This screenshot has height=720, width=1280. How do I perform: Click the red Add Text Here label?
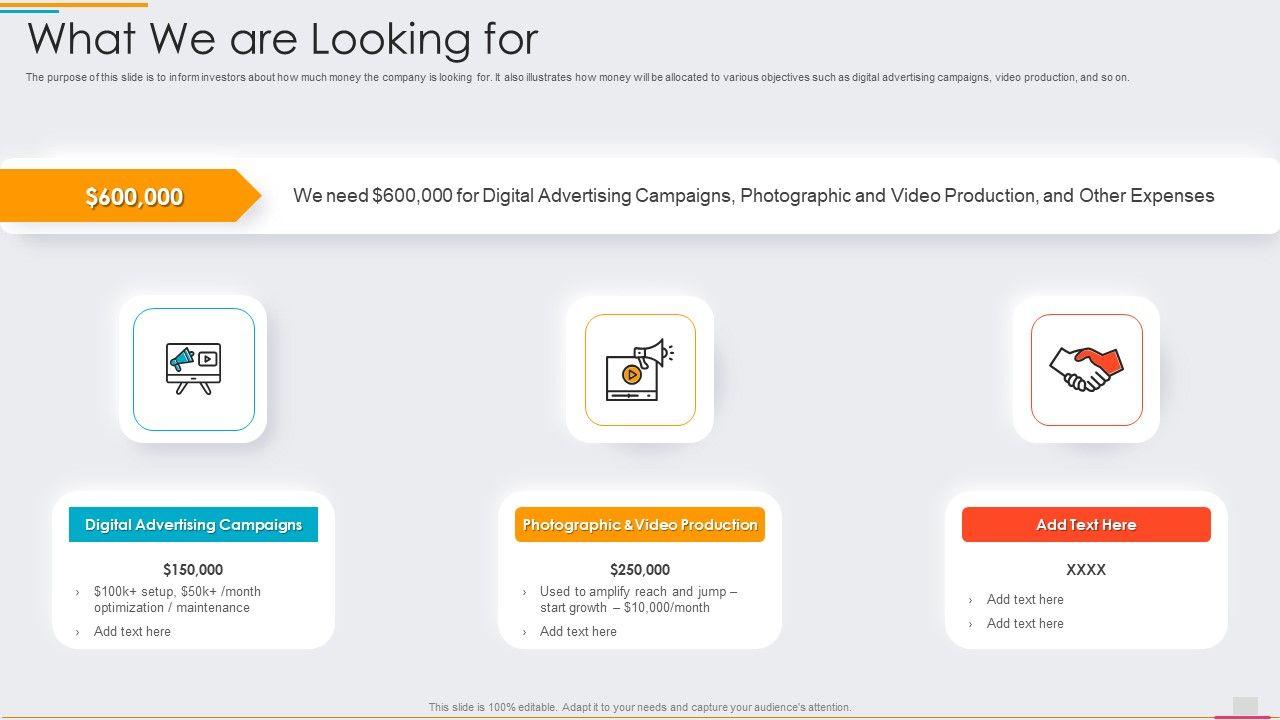tap(1086, 525)
